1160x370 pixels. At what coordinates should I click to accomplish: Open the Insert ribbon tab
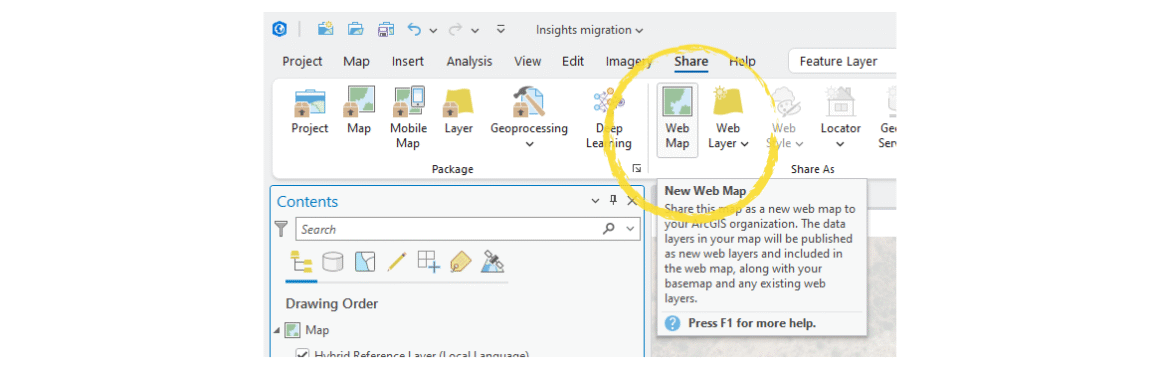click(x=408, y=61)
